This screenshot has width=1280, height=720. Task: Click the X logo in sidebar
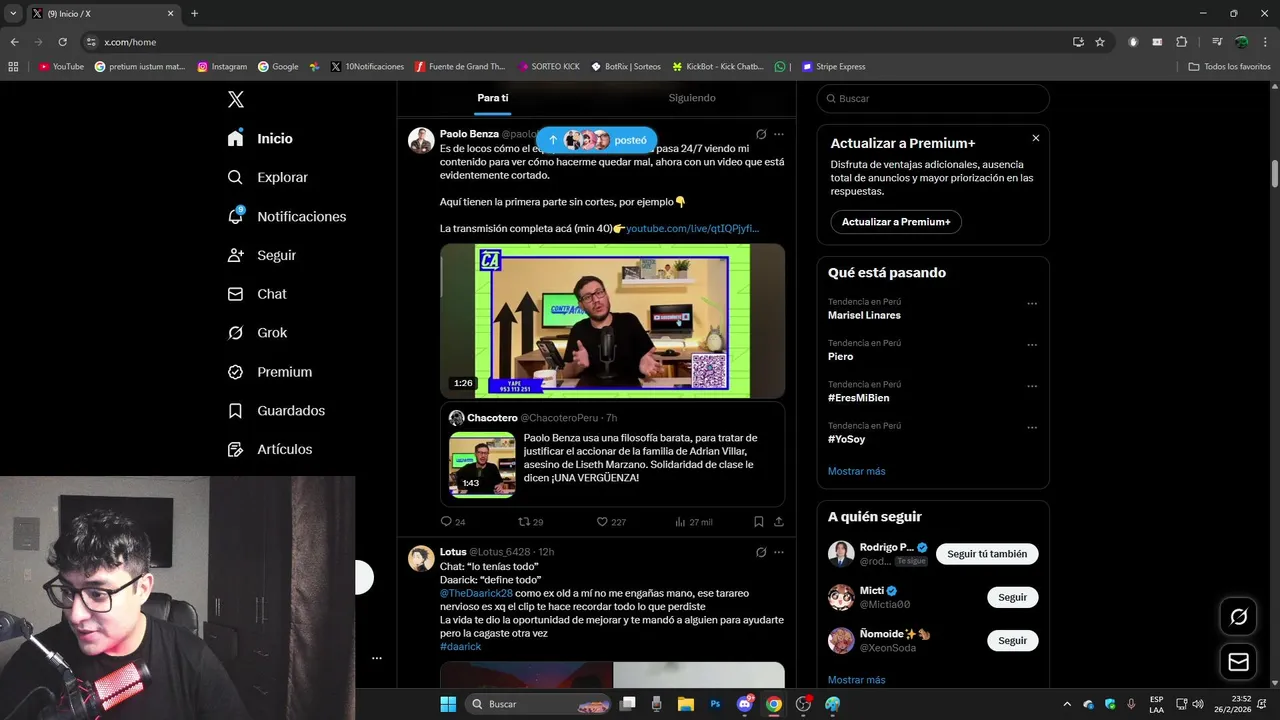point(235,99)
